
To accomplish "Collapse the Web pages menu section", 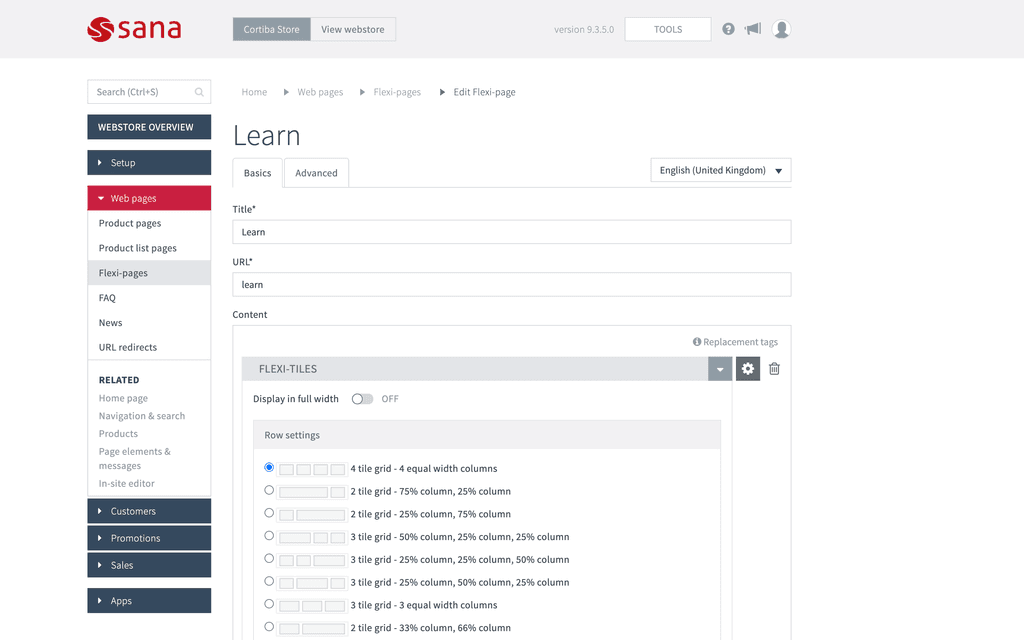I will [149, 198].
